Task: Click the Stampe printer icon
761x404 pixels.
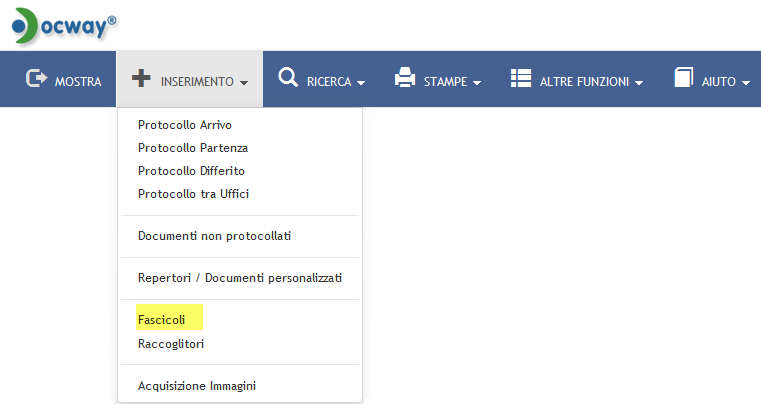Action: pyautogui.click(x=405, y=78)
